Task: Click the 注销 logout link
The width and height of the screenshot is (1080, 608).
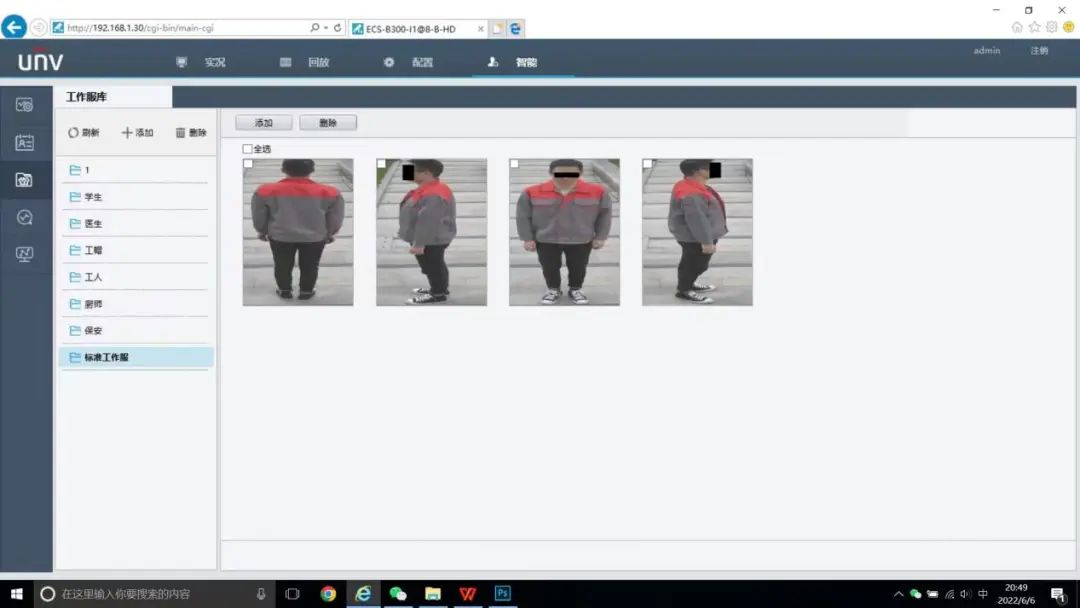Action: click(x=1039, y=51)
